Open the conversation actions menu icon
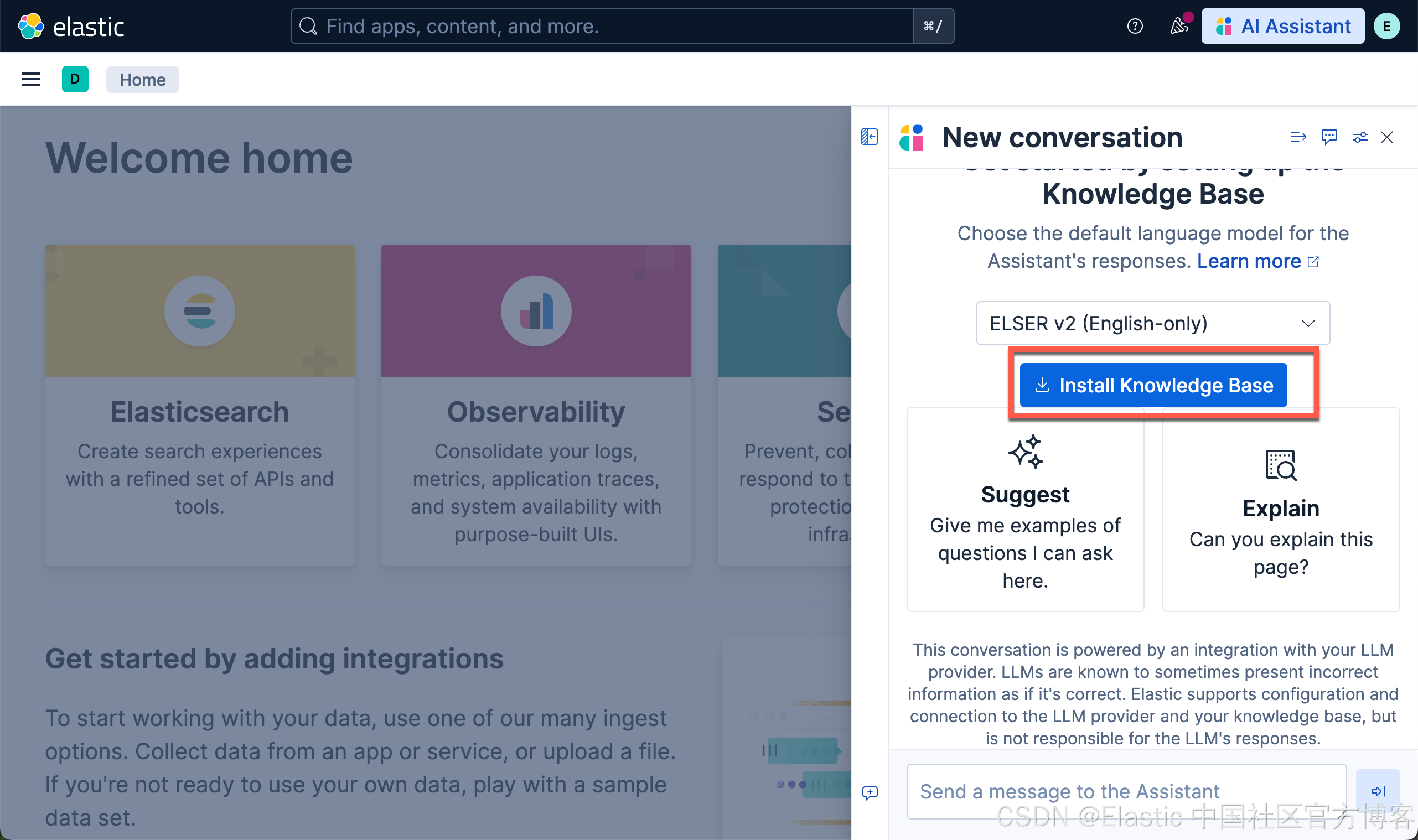The height and width of the screenshot is (840, 1418). click(1298, 137)
